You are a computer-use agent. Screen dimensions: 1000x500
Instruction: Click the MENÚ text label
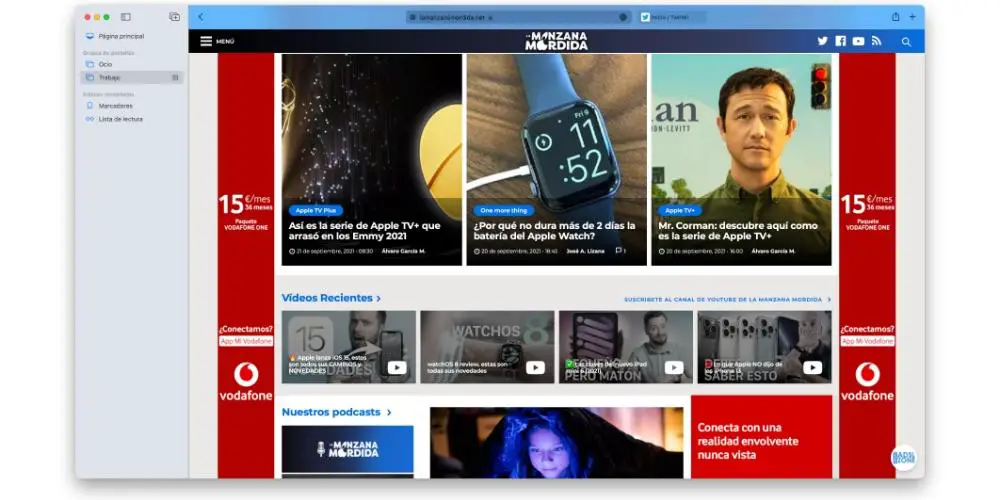click(x=225, y=41)
